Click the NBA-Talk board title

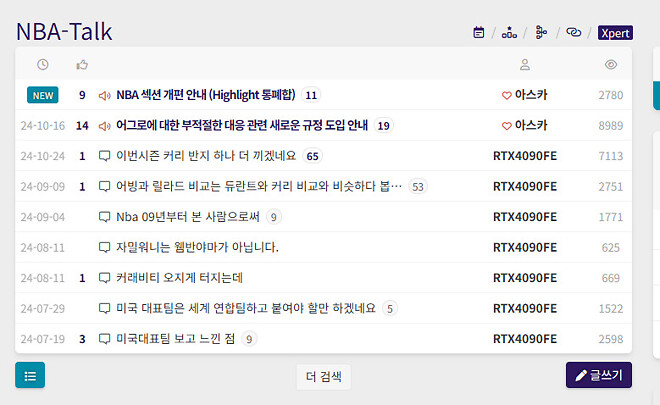click(x=64, y=32)
